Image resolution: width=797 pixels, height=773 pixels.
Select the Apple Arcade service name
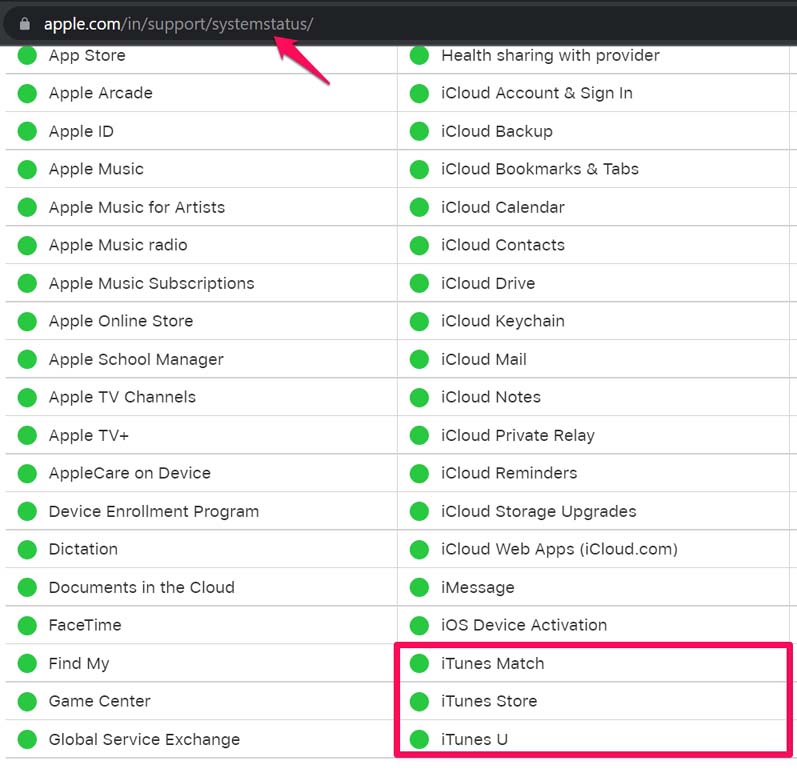[x=101, y=94]
